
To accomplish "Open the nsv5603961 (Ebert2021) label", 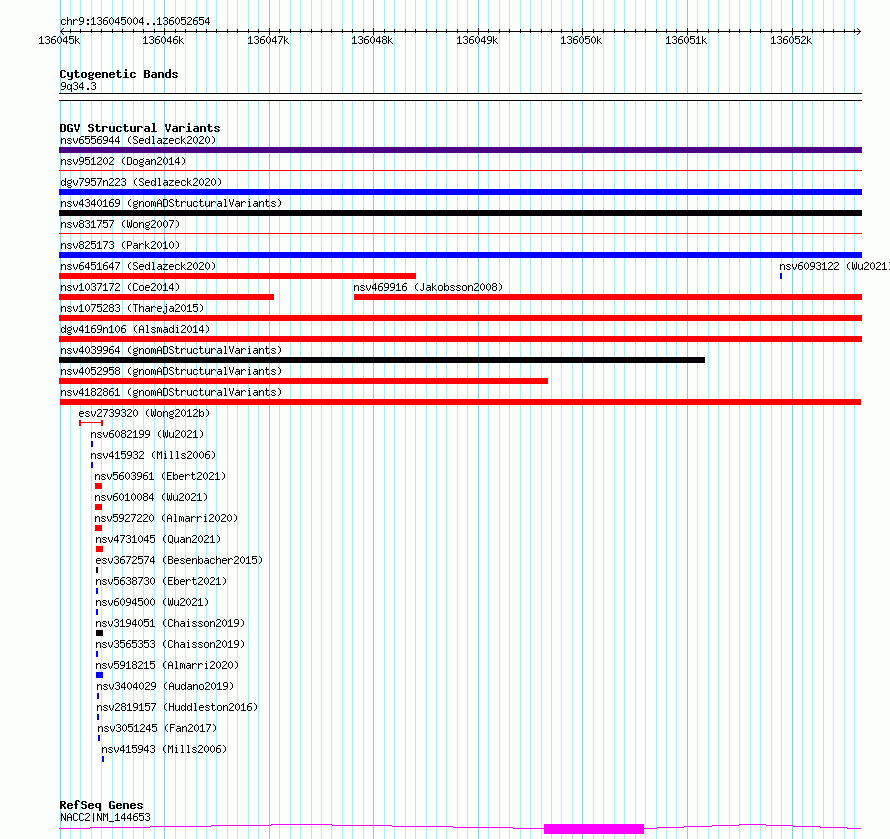I will pos(160,476).
